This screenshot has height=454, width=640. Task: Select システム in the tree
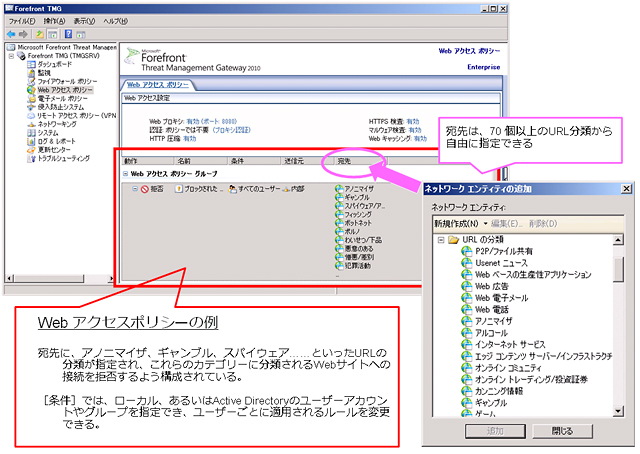coord(48,133)
